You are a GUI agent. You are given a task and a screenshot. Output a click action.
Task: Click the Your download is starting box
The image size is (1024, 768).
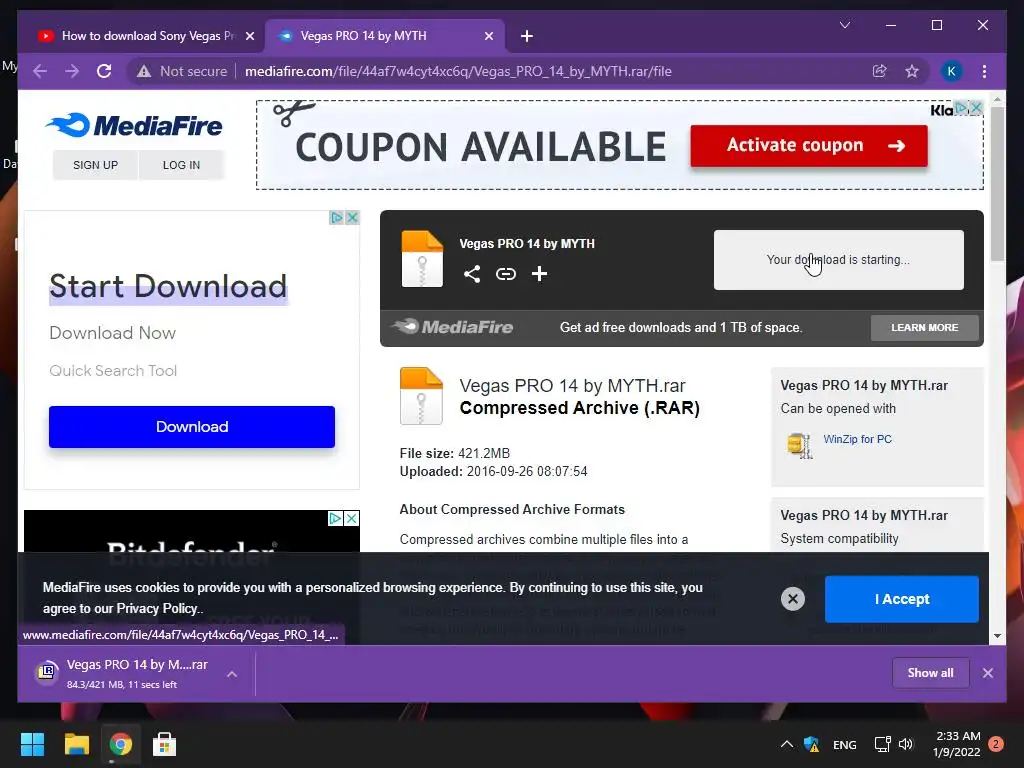point(839,260)
